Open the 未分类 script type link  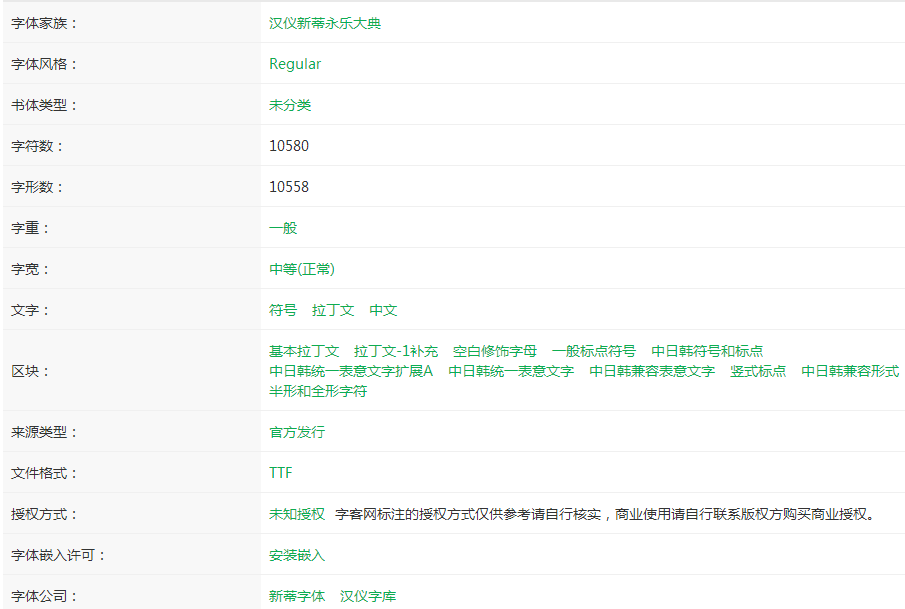(x=290, y=105)
